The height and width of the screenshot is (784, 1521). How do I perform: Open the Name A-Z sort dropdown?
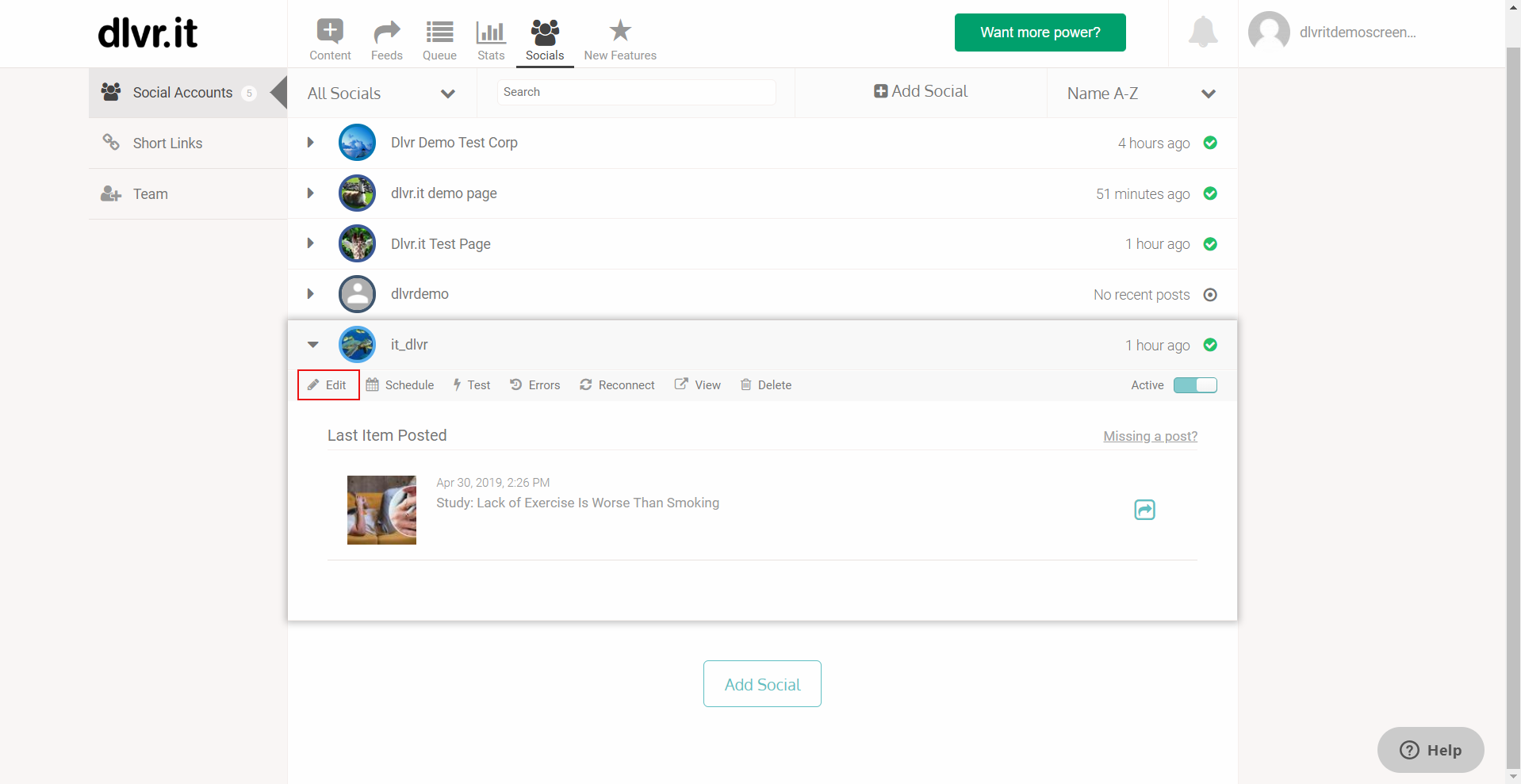pyautogui.click(x=1142, y=94)
